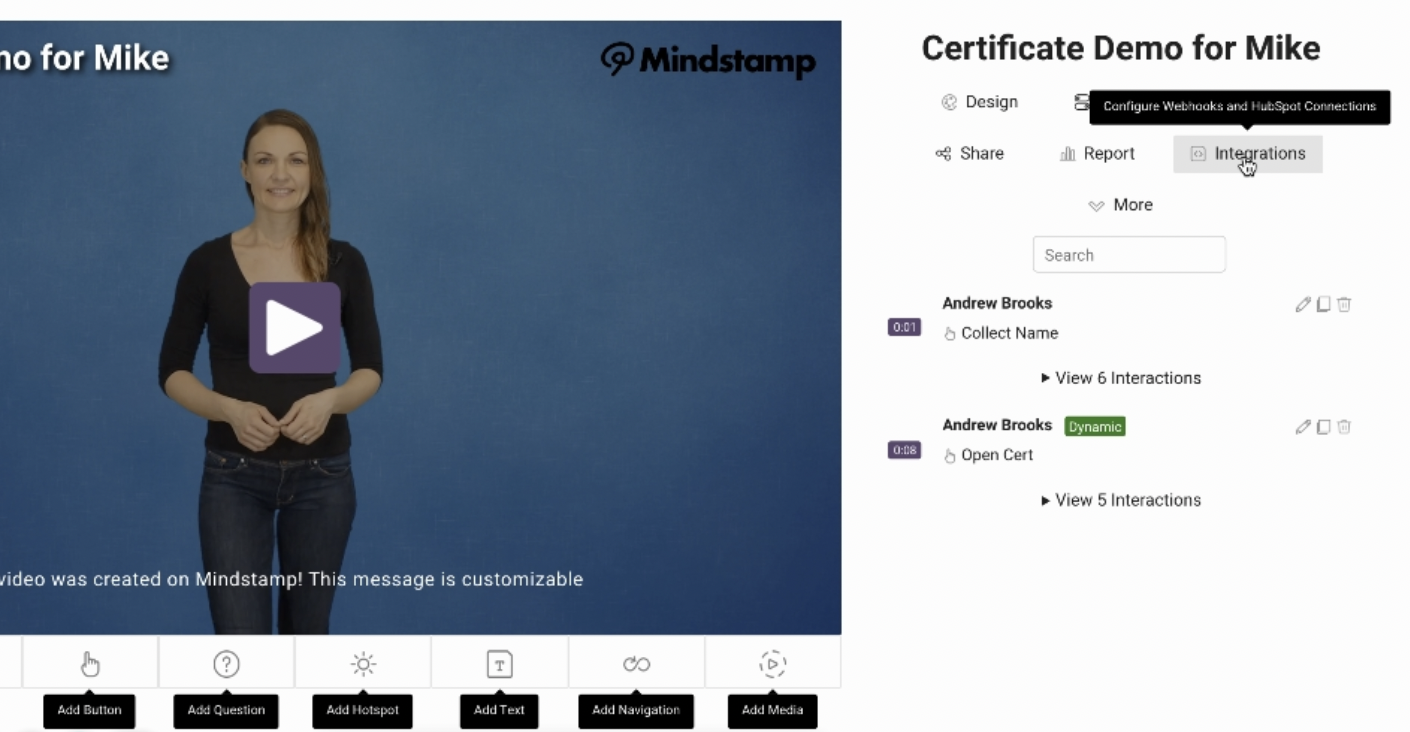Delete the Open Cert interaction
This screenshot has height=732, width=1410.
(1344, 427)
